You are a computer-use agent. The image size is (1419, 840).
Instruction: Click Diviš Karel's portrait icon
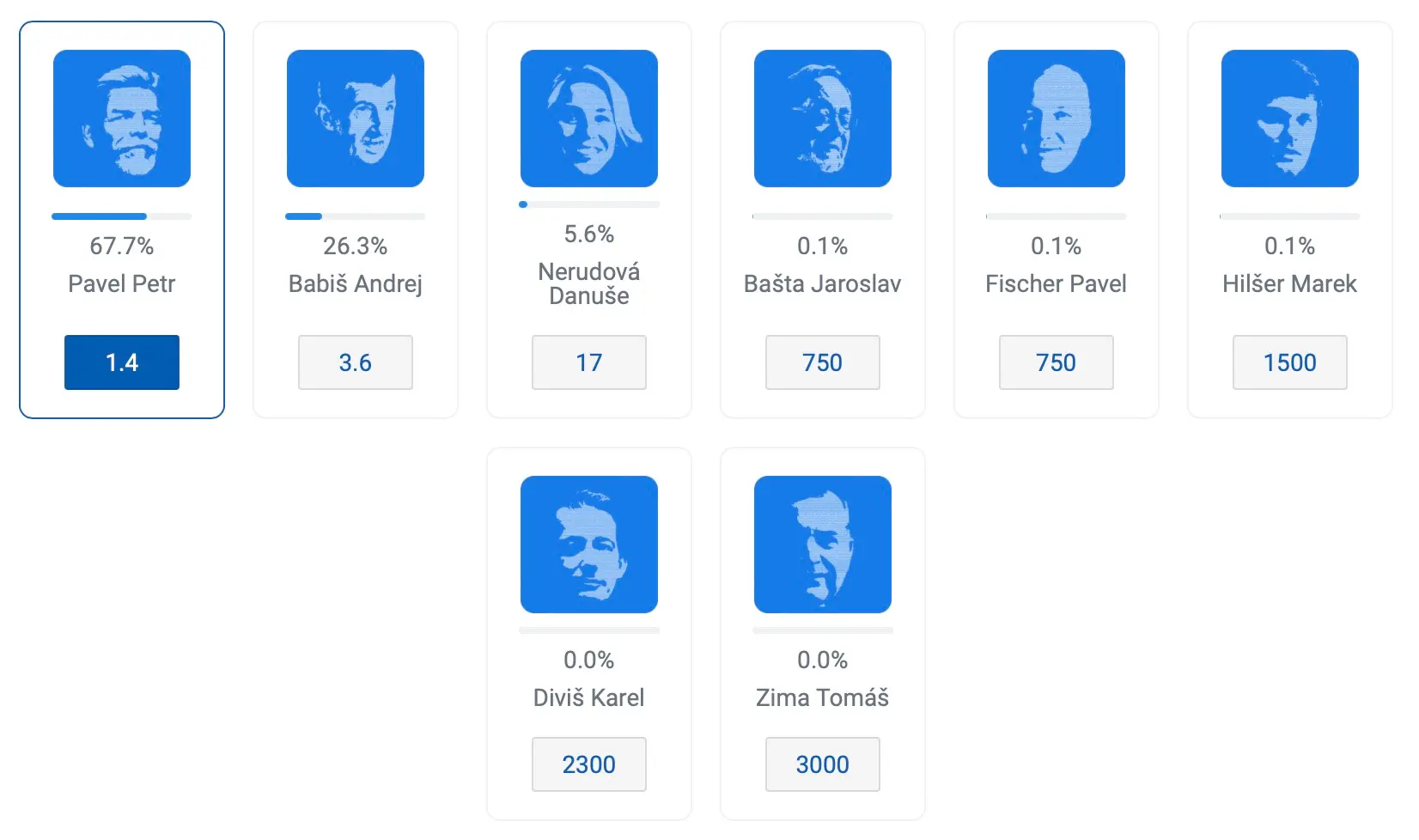point(589,545)
